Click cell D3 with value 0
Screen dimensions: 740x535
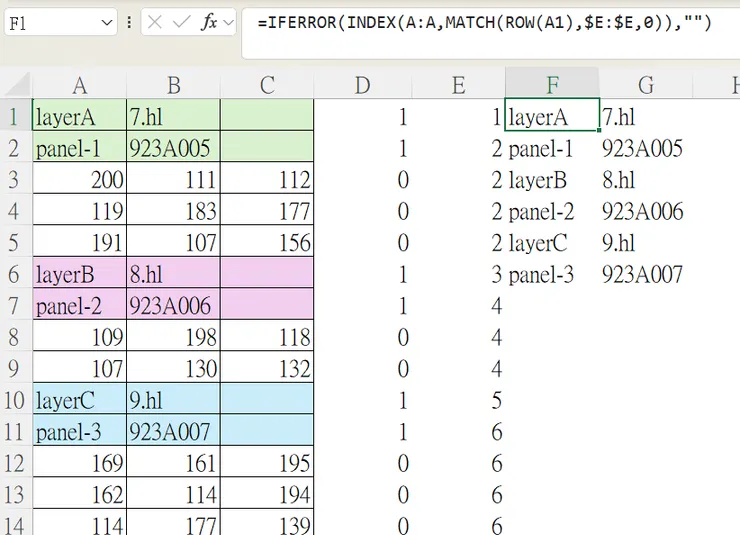(x=362, y=178)
